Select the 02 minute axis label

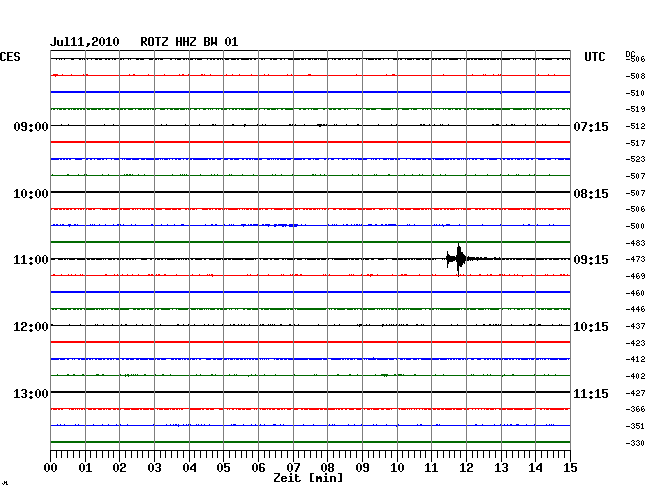point(119,467)
